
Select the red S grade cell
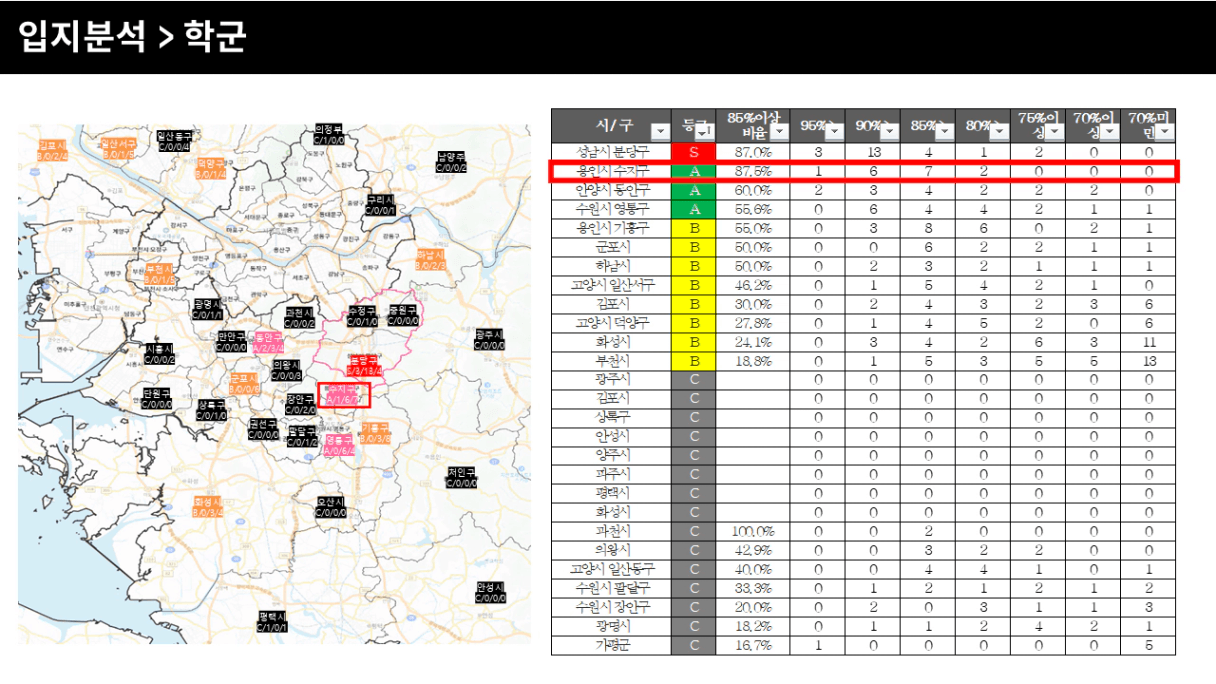coord(694,152)
